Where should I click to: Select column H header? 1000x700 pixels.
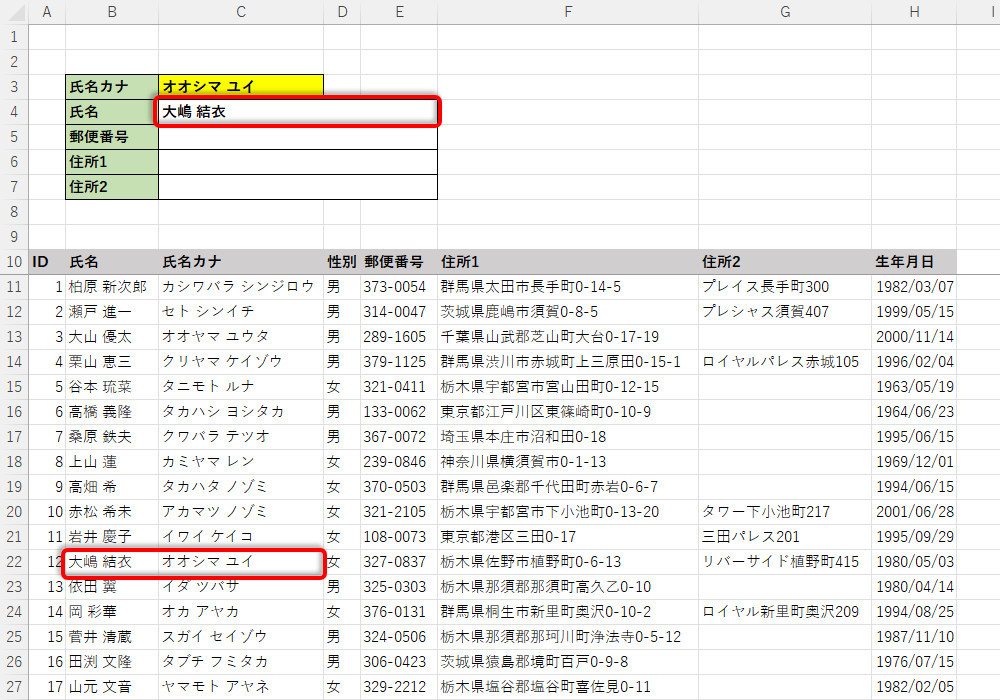coord(914,12)
